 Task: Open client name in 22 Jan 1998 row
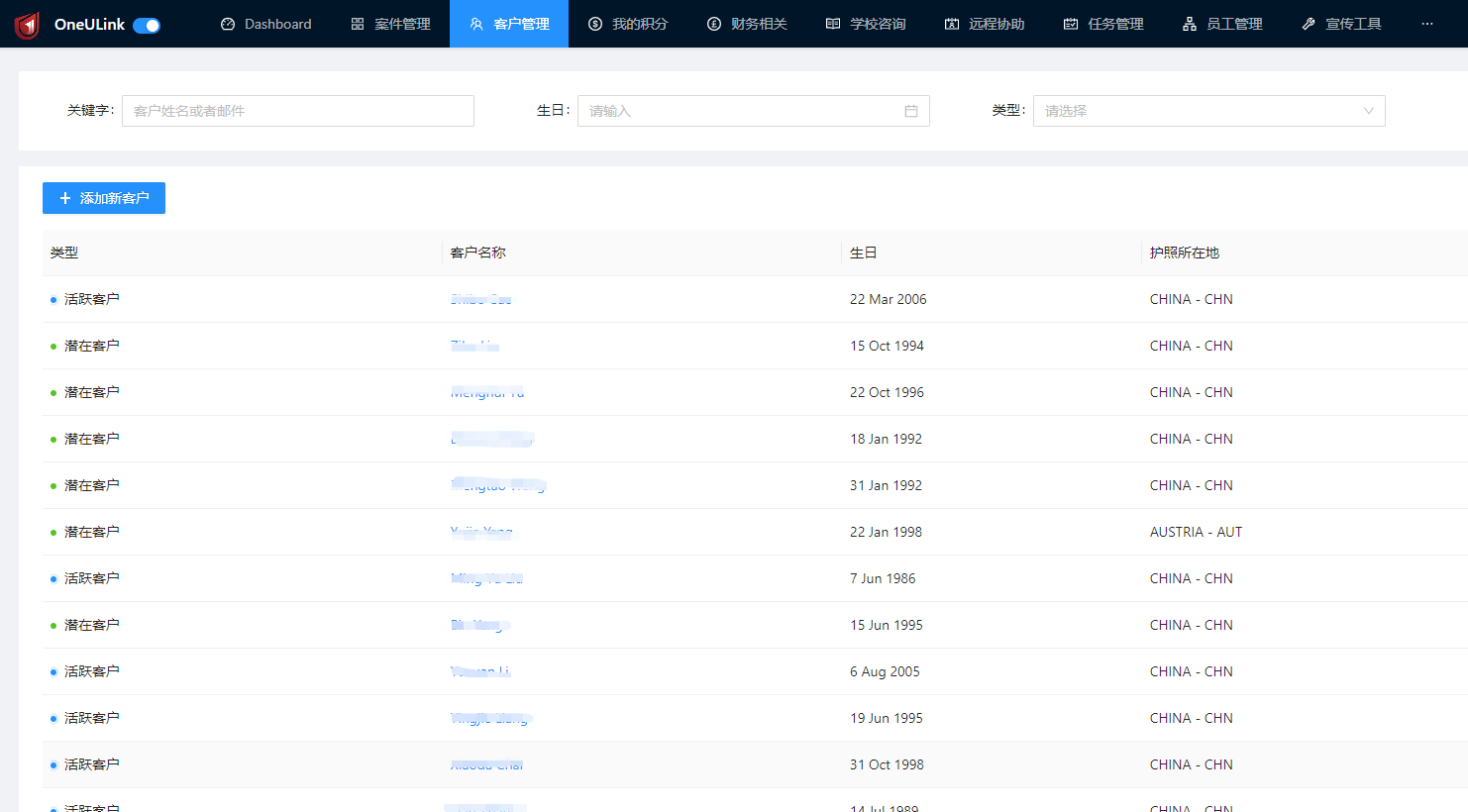(482, 532)
